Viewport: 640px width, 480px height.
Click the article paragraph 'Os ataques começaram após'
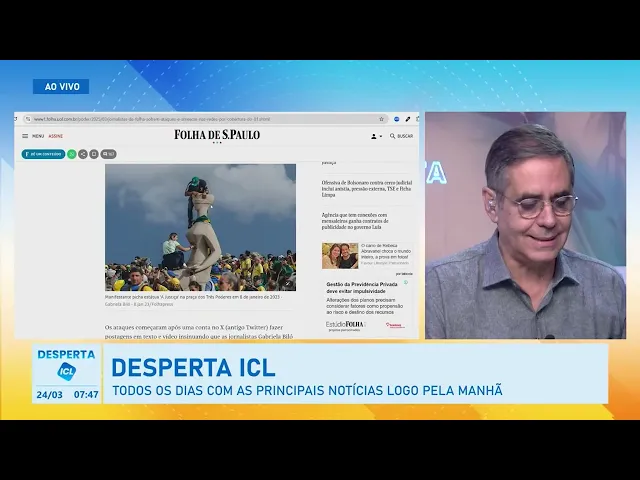point(199,332)
